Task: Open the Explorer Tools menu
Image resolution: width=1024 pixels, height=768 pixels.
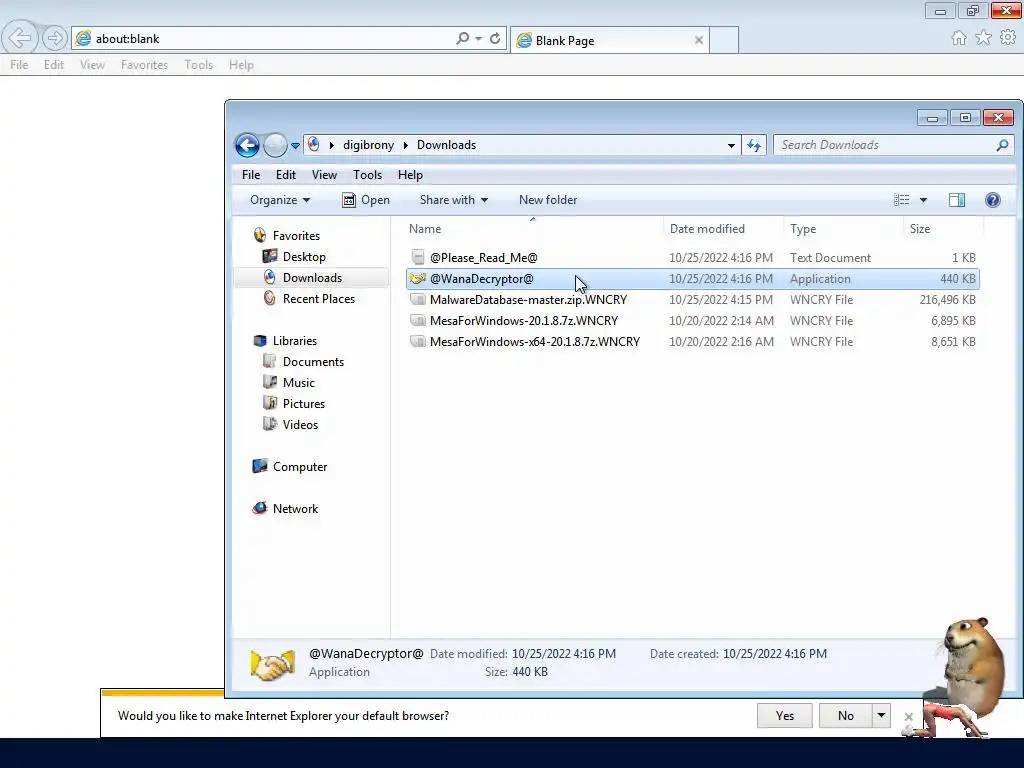Action: coord(367,175)
